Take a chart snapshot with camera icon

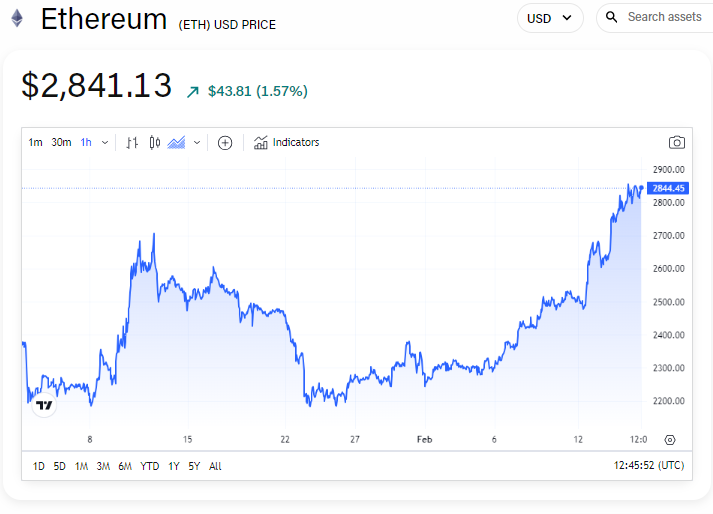point(677,142)
